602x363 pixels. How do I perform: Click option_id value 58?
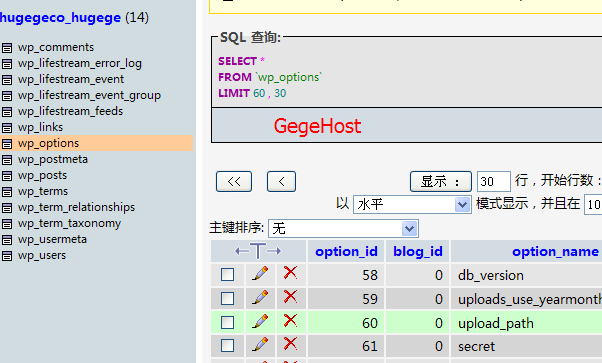click(x=370, y=275)
